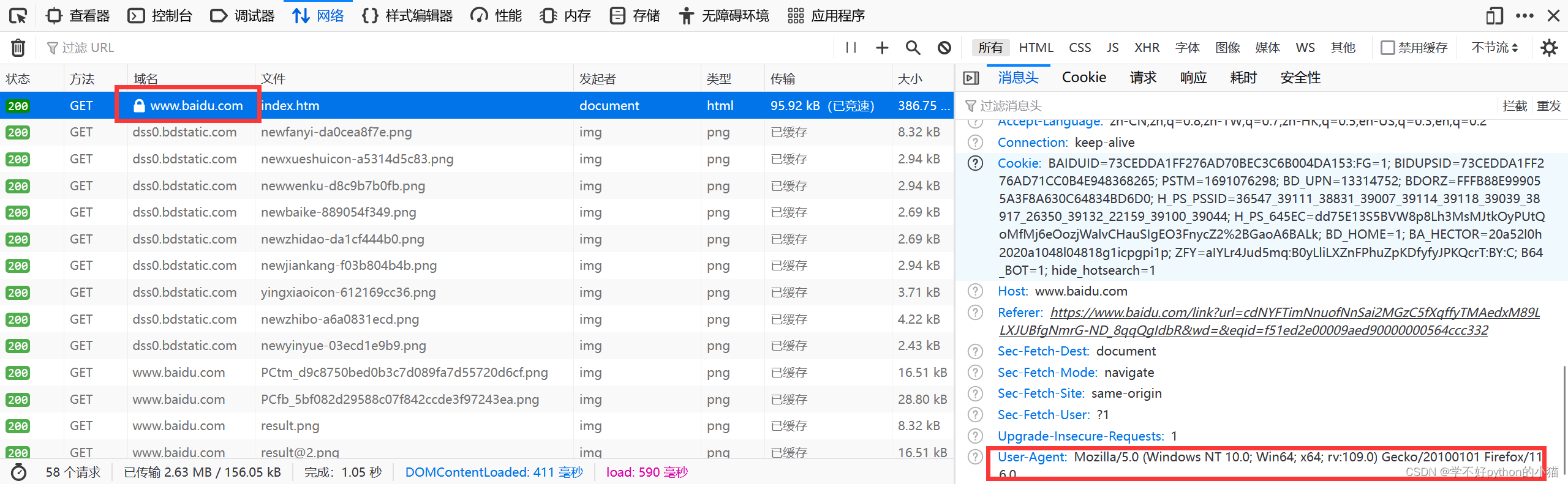Open the devtools three-dot options menu
1568x484 pixels.
pos(1525,16)
